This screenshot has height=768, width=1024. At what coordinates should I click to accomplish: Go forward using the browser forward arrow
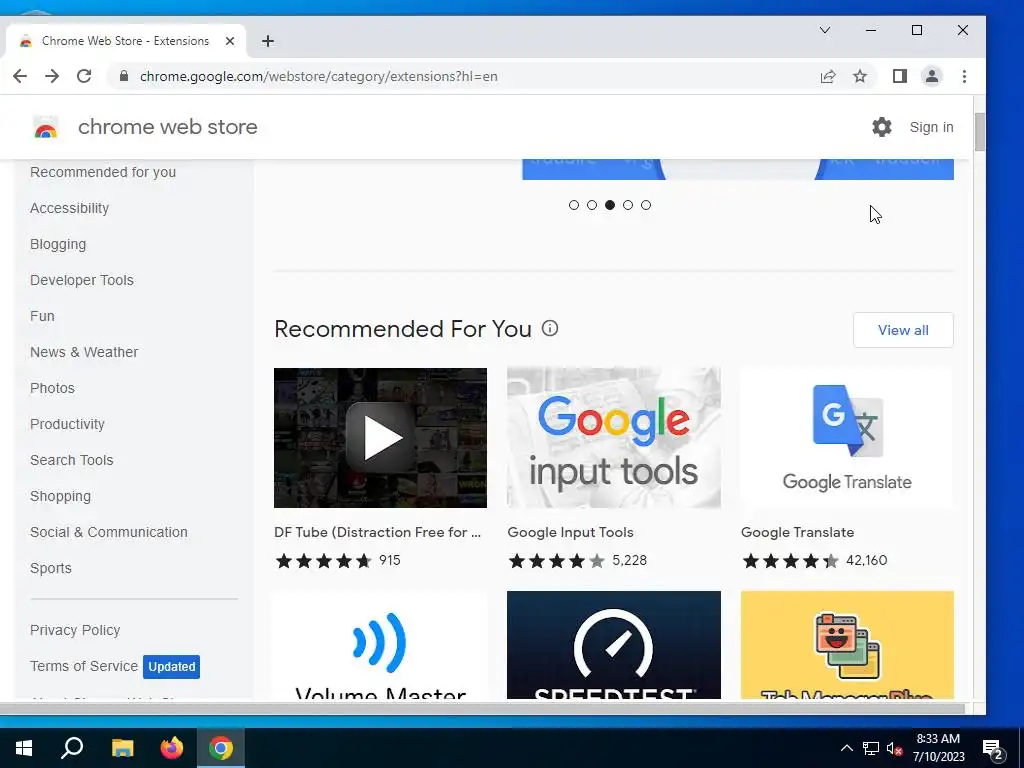tap(52, 76)
